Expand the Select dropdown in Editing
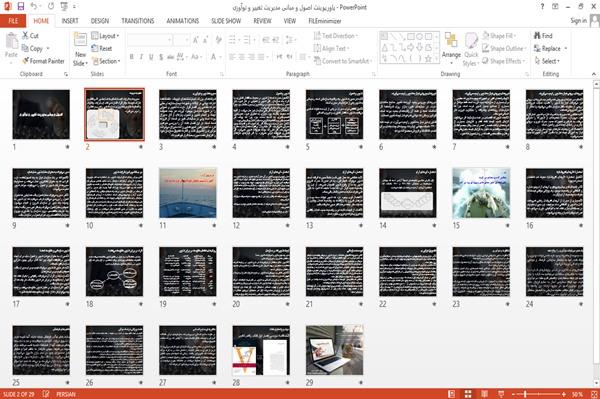 [547, 61]
